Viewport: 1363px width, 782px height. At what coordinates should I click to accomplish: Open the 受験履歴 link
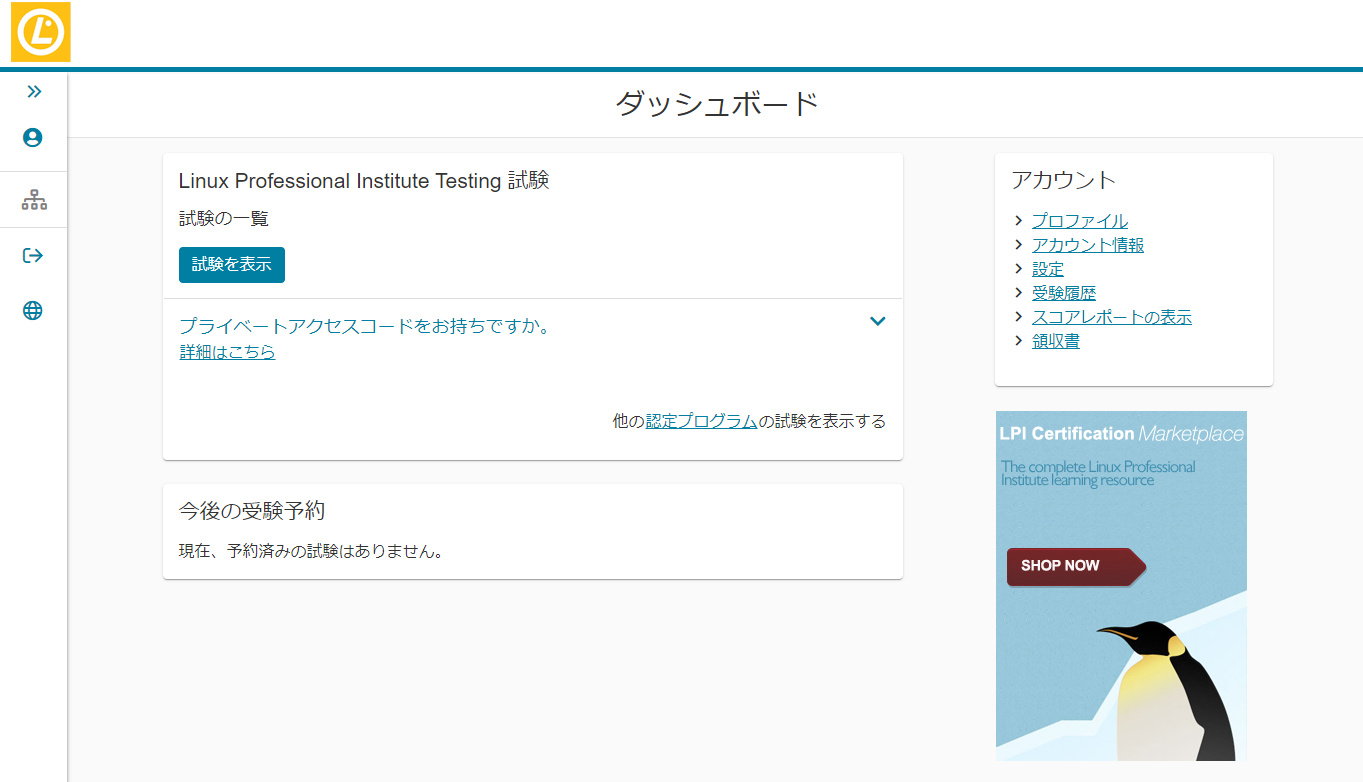(x=1064, y=293)
